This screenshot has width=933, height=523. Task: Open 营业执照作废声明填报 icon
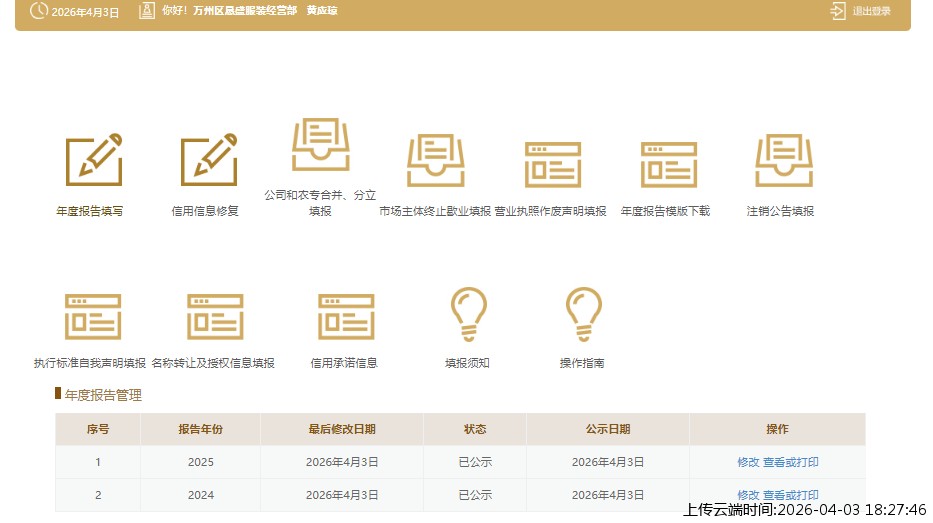[552, 163]
